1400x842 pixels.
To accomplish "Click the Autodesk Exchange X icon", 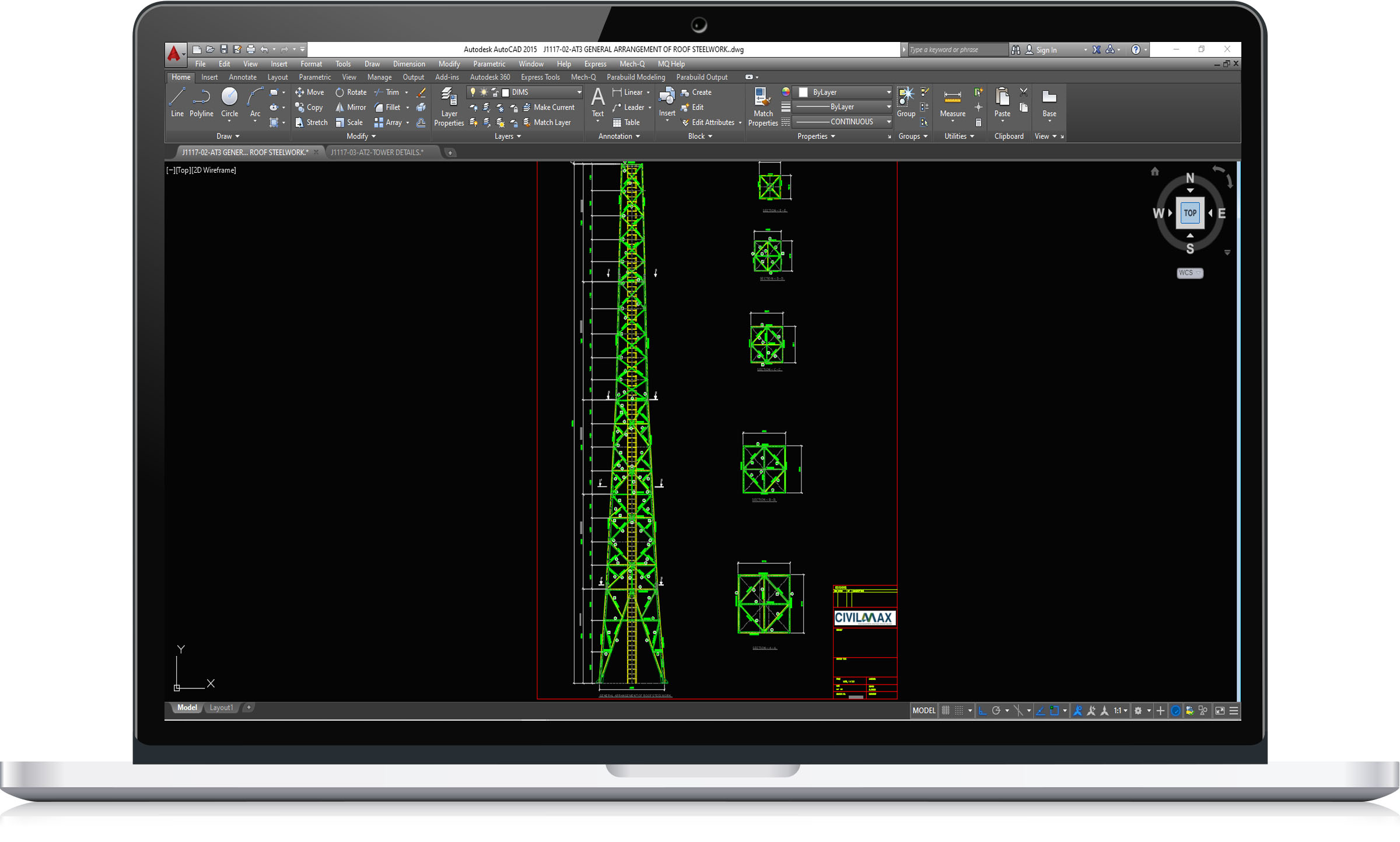I will [x=1096, y=50].
